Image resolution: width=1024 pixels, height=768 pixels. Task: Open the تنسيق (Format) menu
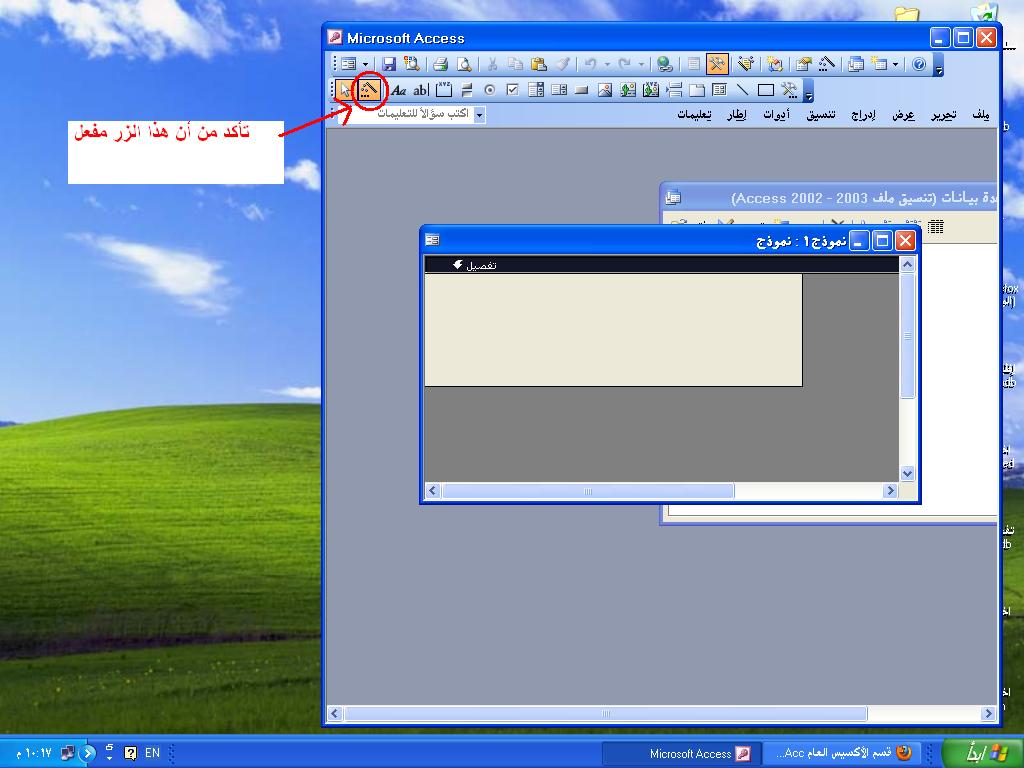[821, 115]
